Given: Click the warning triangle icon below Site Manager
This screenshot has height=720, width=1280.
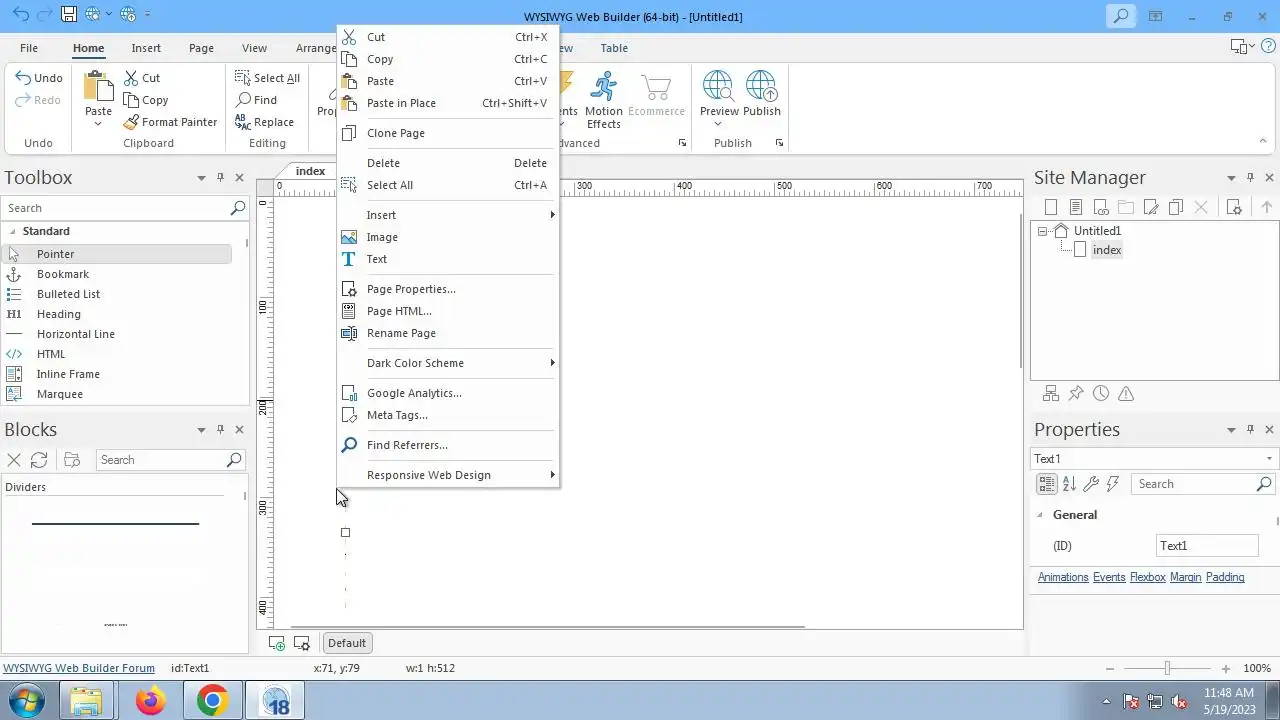Looking at the screenshot, I should (x=1126, y=394).
